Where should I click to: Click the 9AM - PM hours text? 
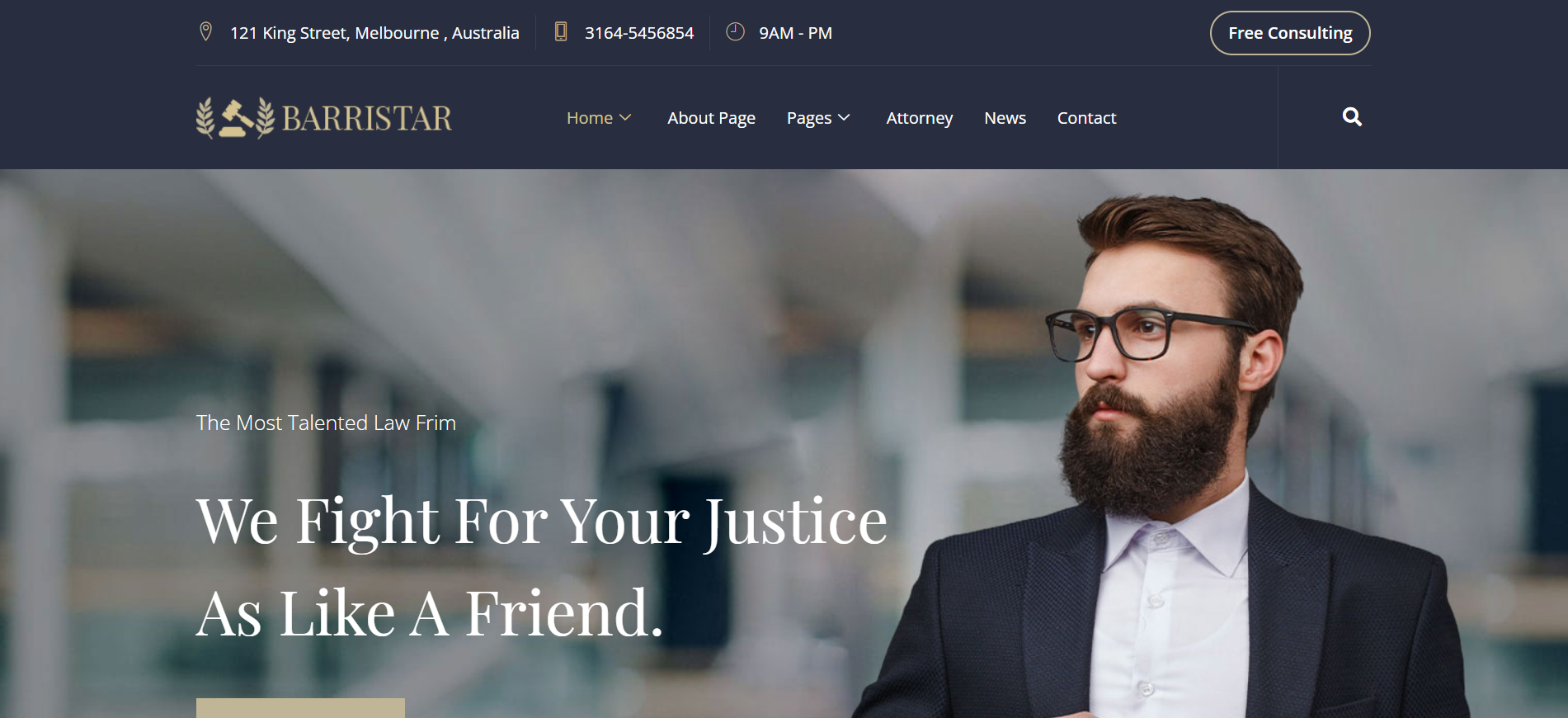pyautogui.click(x=795, y=33)
